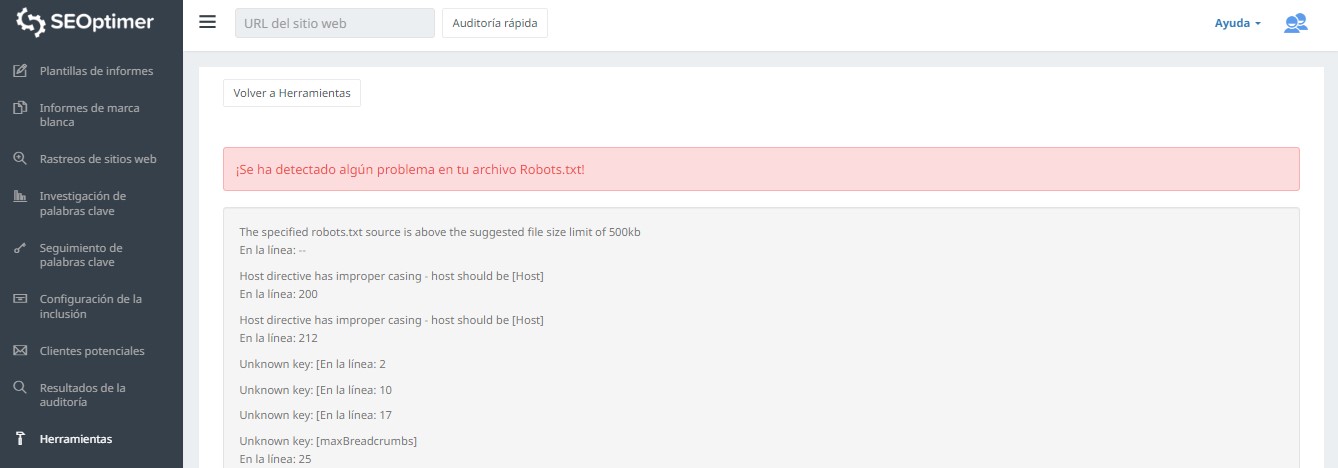The height and width of the screenshot is (468, 1338).
Task: Click the Plantillas de informes edit icon
Action: click(x=19, y=71)
